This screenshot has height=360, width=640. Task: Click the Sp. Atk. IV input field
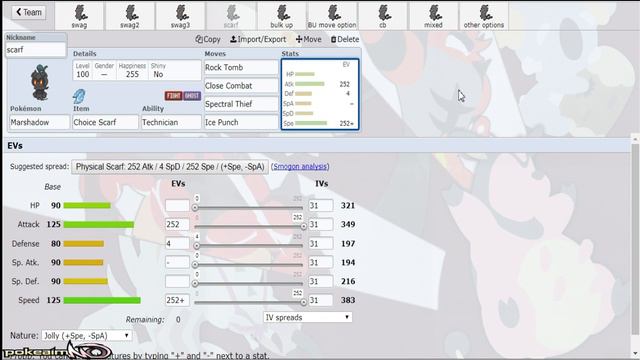[321, 262]
